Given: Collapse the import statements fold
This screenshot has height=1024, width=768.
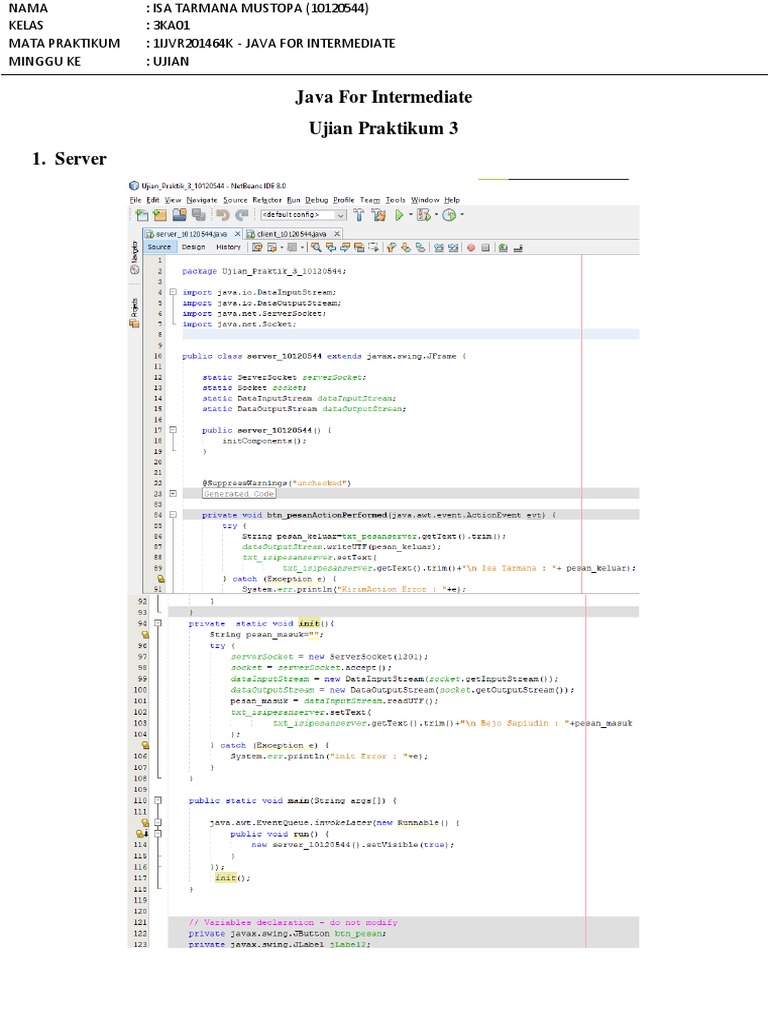Looking at the screenshot, I should [173, 292].
